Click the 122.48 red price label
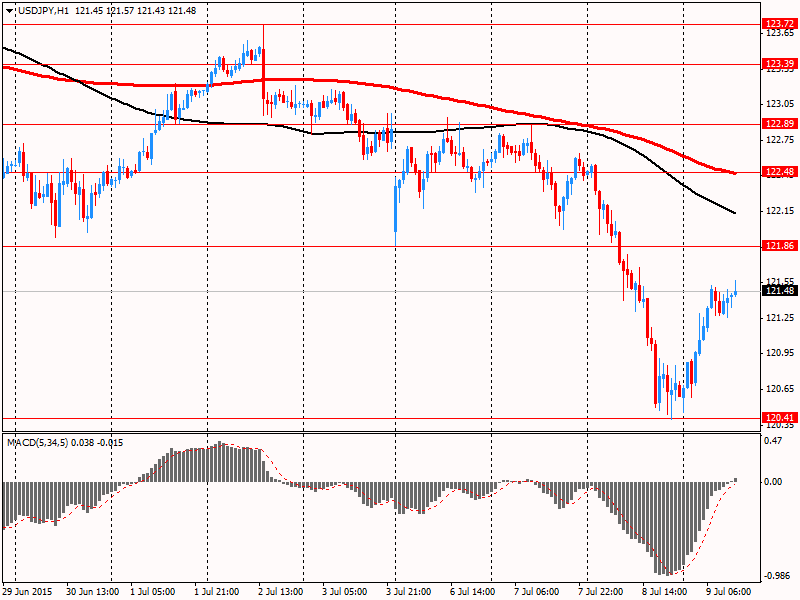 click(x=780, y=172)
